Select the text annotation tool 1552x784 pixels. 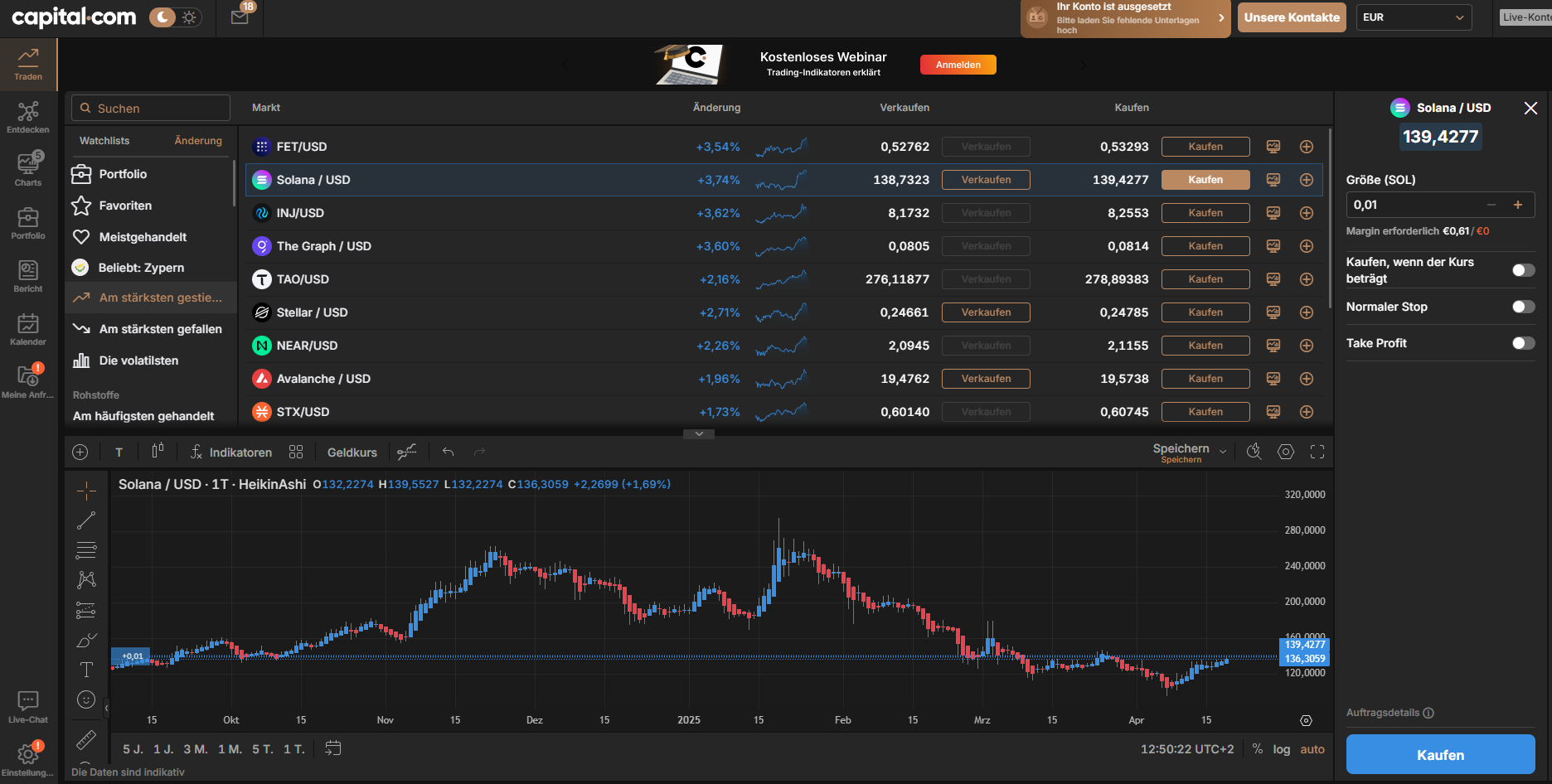click(86, 670)
